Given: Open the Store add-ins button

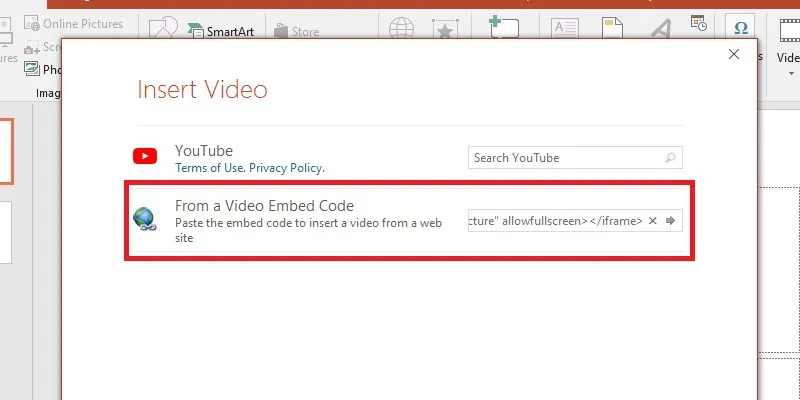Looking at the screenshot, I should (x=296, y=31).
